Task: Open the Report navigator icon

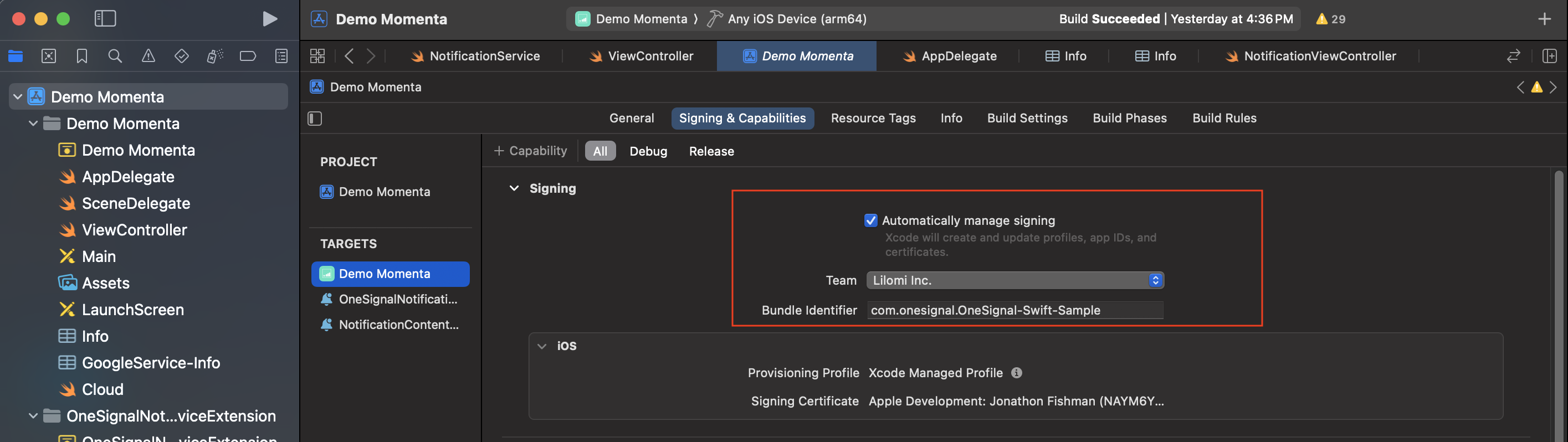Action: point(281,56)
